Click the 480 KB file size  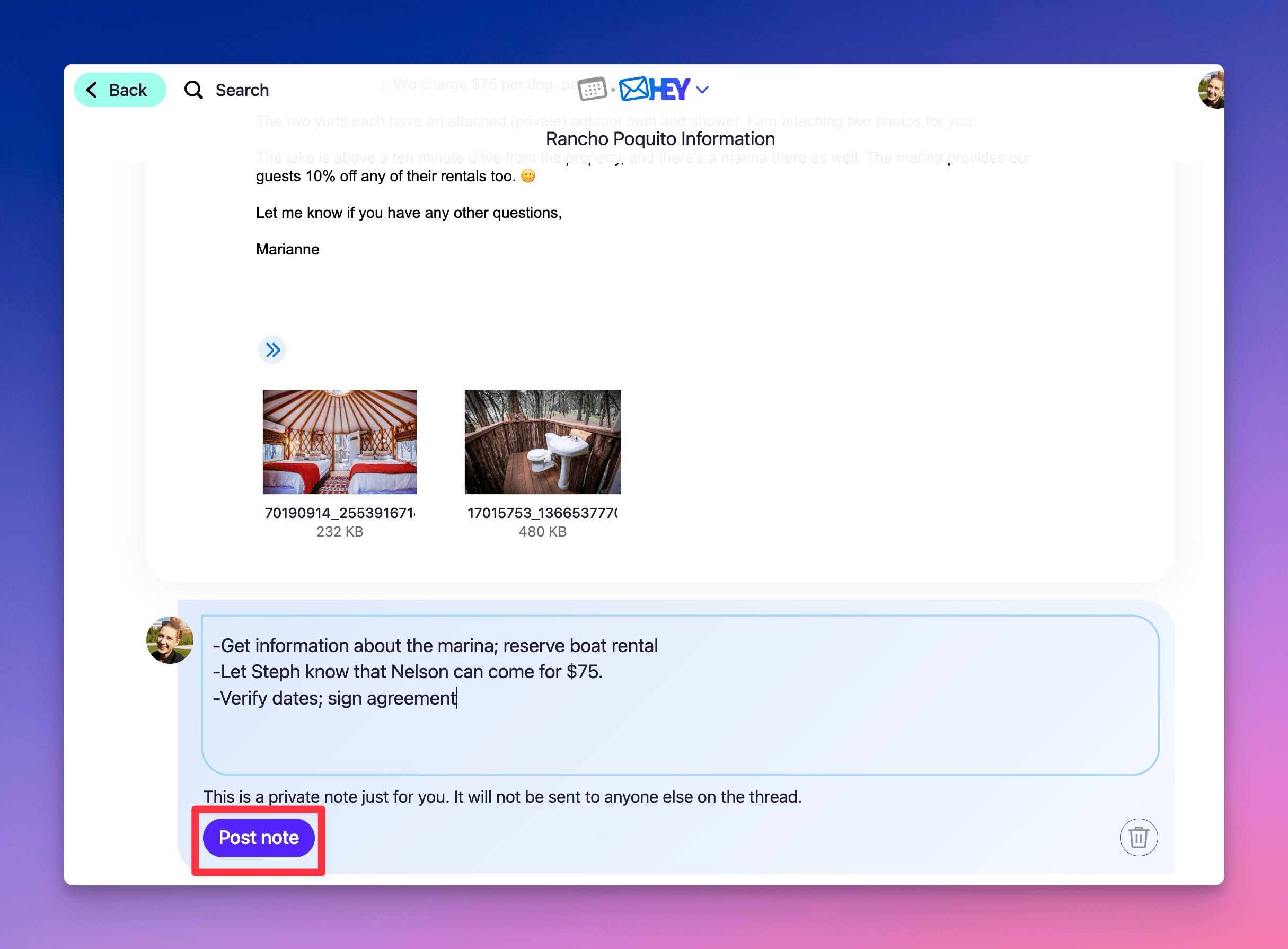pyautogui.click(x=542, y=531)
